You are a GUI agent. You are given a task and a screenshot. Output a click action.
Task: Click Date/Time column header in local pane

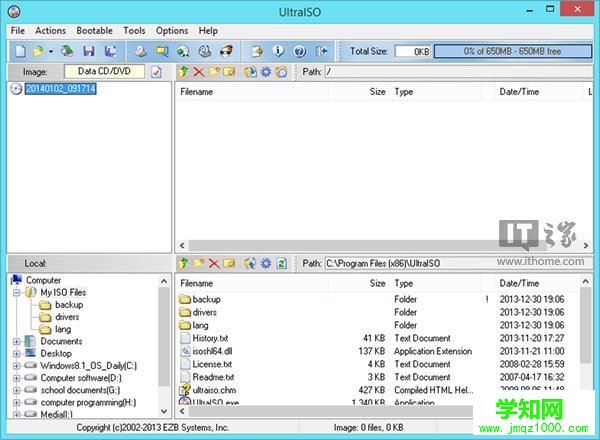pyautogui.click(x=536, y=284)
